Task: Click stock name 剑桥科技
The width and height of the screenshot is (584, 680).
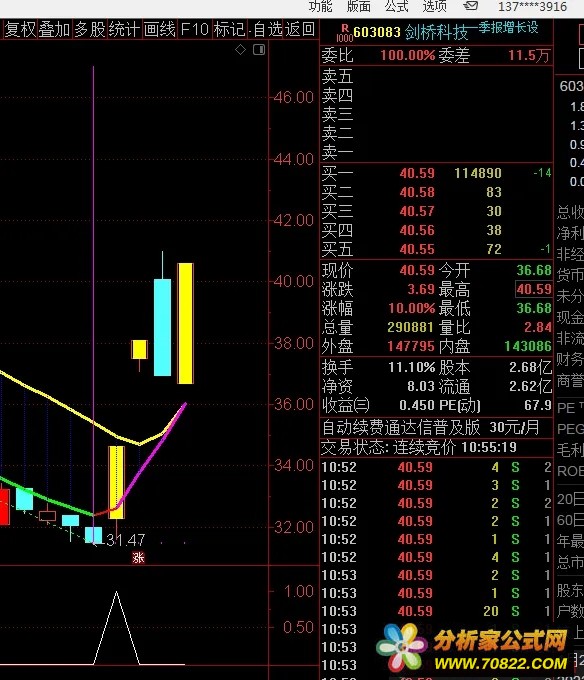Action: click(437, 32)
